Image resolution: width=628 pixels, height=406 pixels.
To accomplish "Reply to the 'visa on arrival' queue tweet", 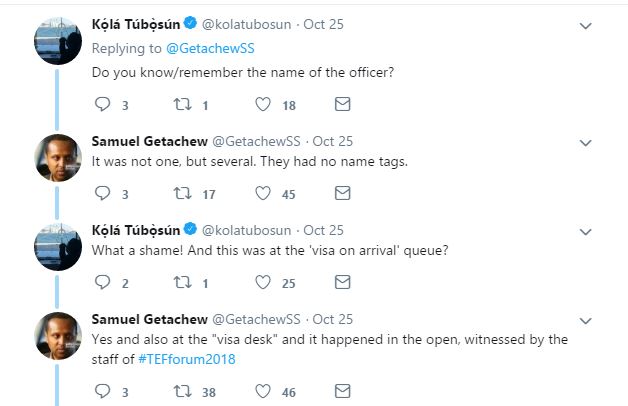I will tap(101, 283).
